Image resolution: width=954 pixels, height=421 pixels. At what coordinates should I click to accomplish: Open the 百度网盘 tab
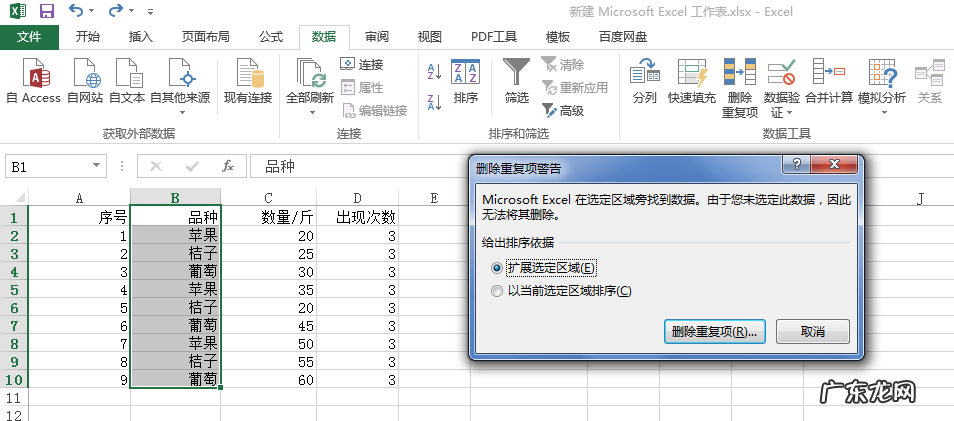[x=623, y=37]
